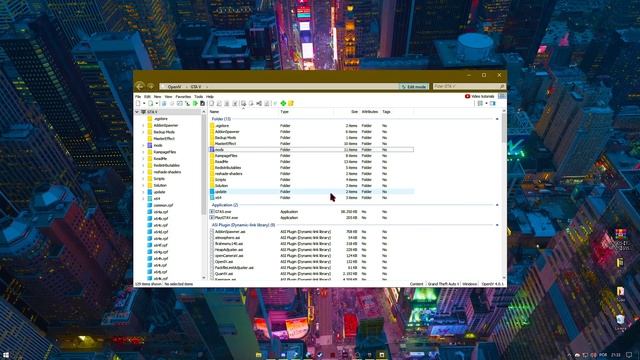Open the Windows Start button

click(6, 356)
